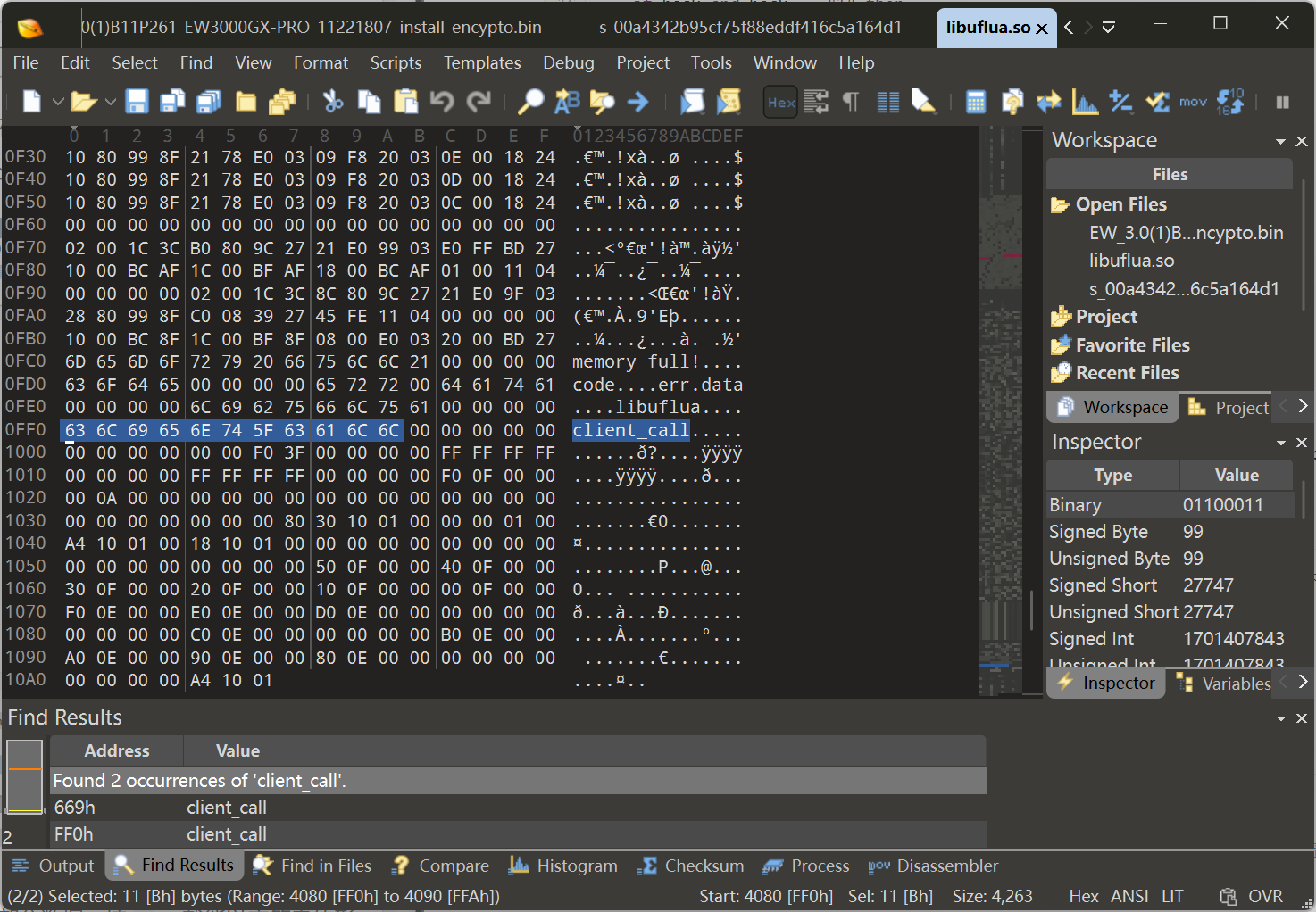Click the Cut scissors icon
1316x912 pixels.
(x=333, y=102)
